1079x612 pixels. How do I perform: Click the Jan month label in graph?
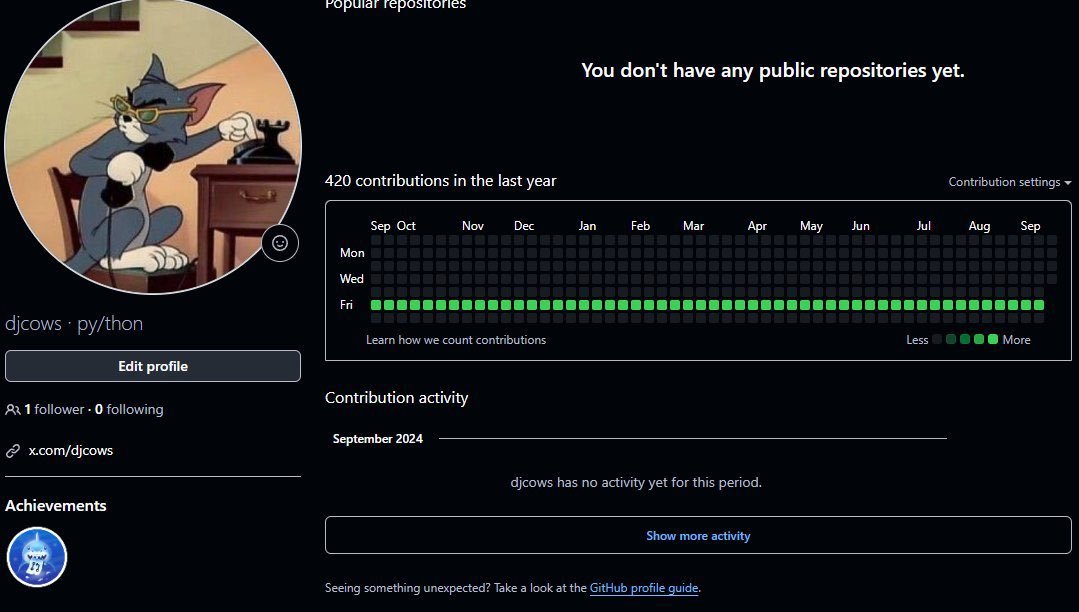click(587, 226)
